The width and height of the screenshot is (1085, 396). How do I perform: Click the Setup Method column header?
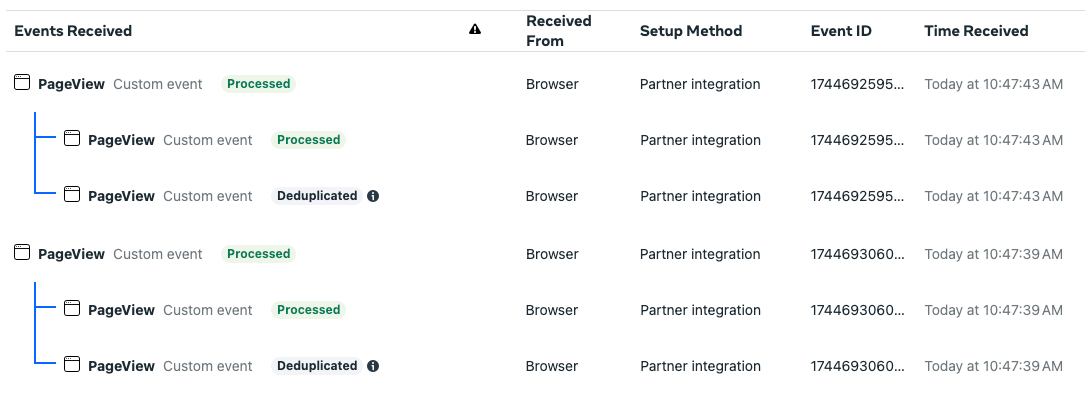pos(691,30)
